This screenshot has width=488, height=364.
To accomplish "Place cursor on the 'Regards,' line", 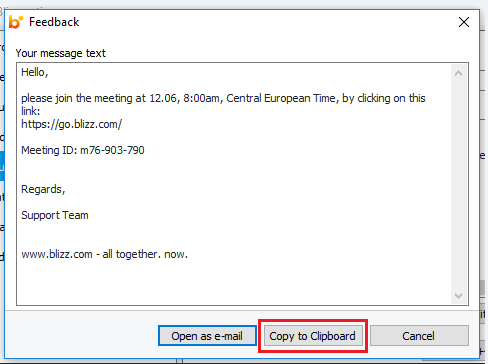I will pos(43,189).
